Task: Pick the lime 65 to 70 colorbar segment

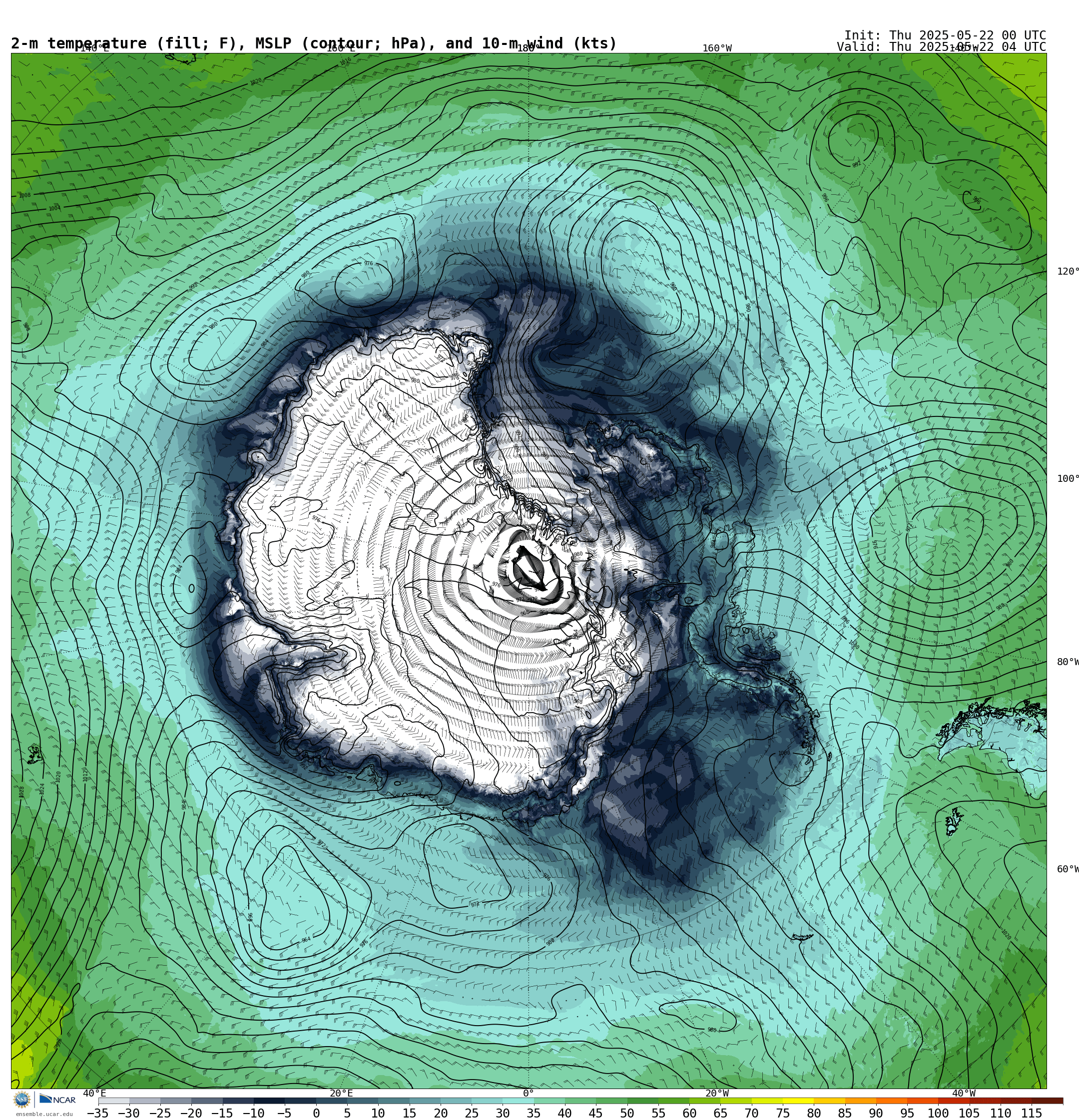Action: [x=736, y=1101]
